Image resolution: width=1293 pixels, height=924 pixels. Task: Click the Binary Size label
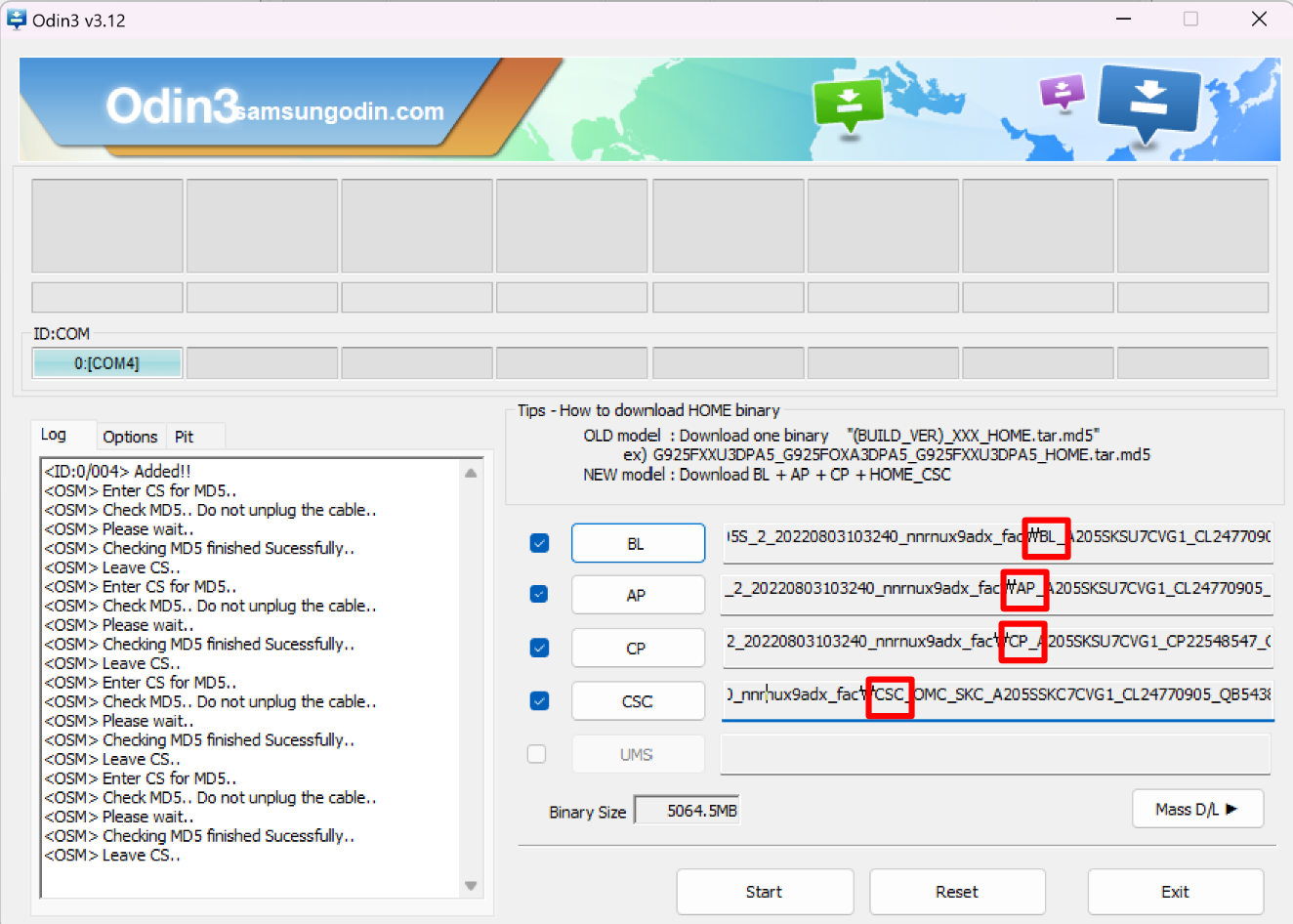click(587, 812)
